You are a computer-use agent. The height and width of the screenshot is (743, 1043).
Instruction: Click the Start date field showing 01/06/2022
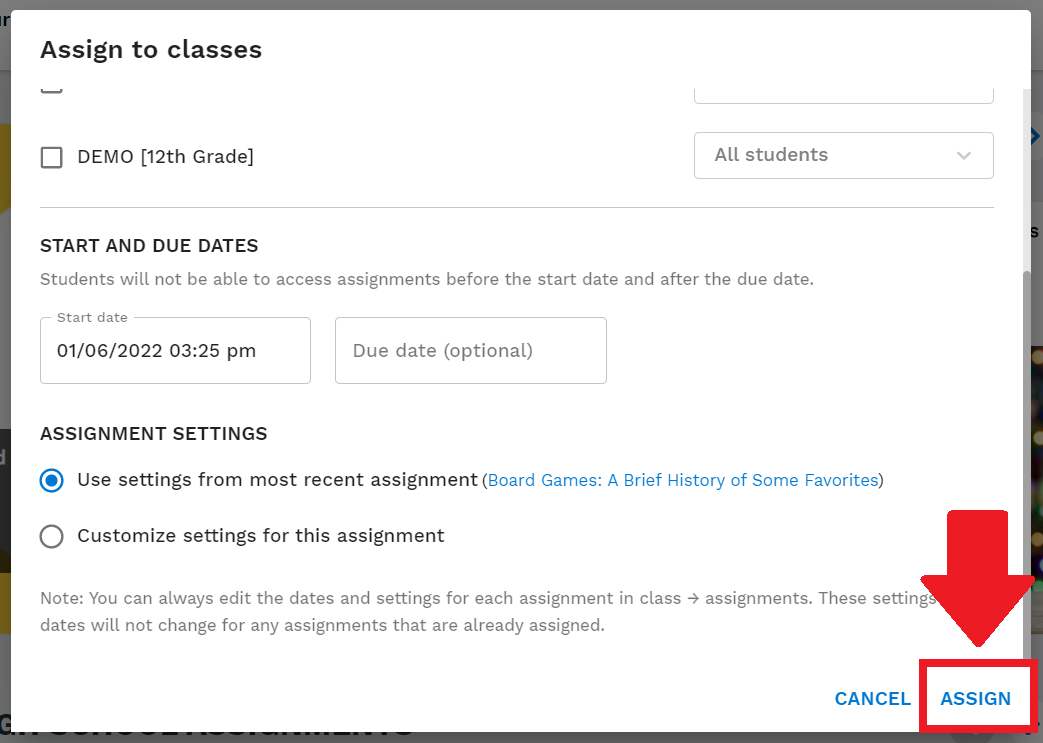pyautogui.click(x=175, y=350)
